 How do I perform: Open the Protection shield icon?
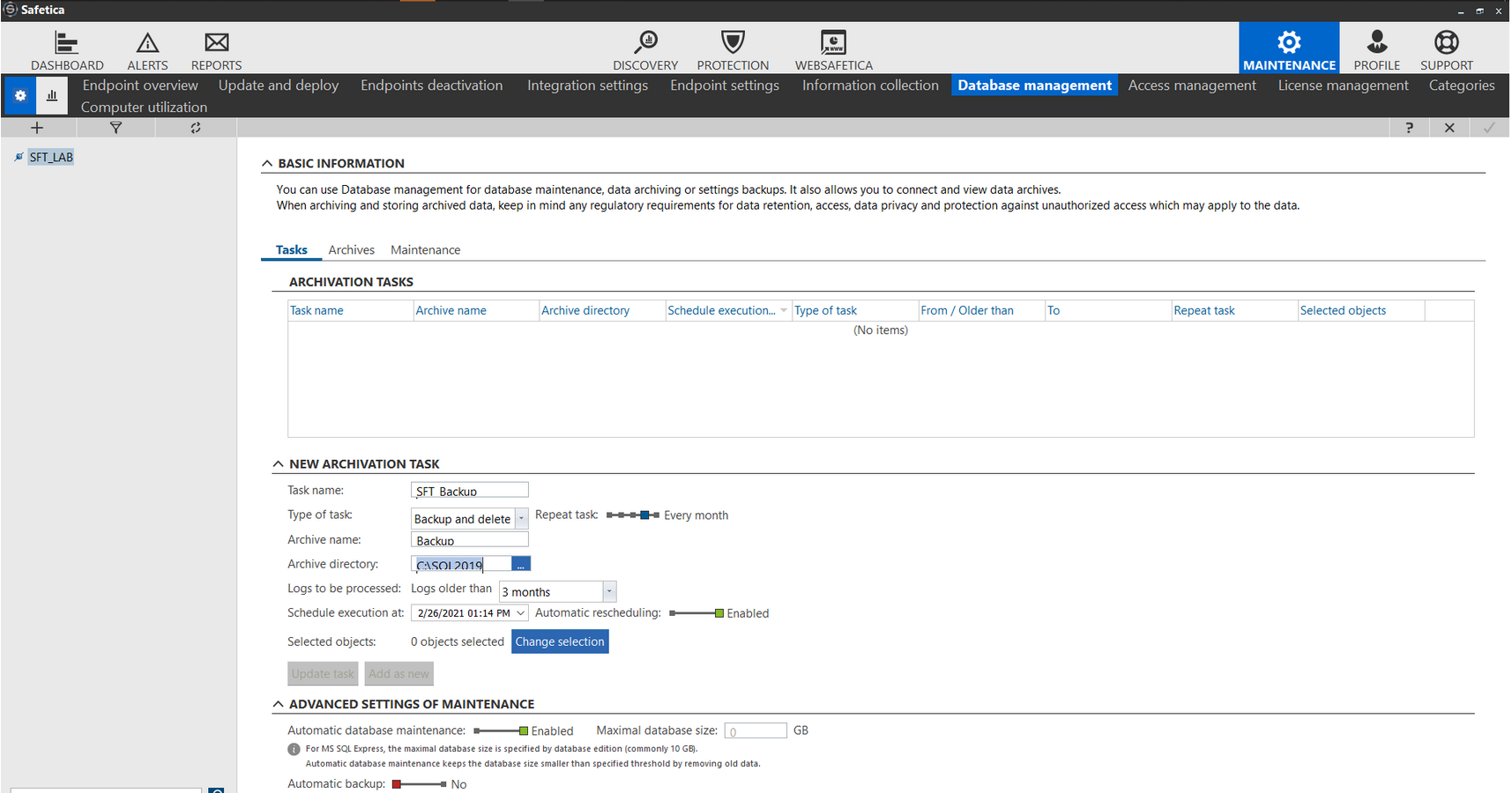[x=733, y=42]
